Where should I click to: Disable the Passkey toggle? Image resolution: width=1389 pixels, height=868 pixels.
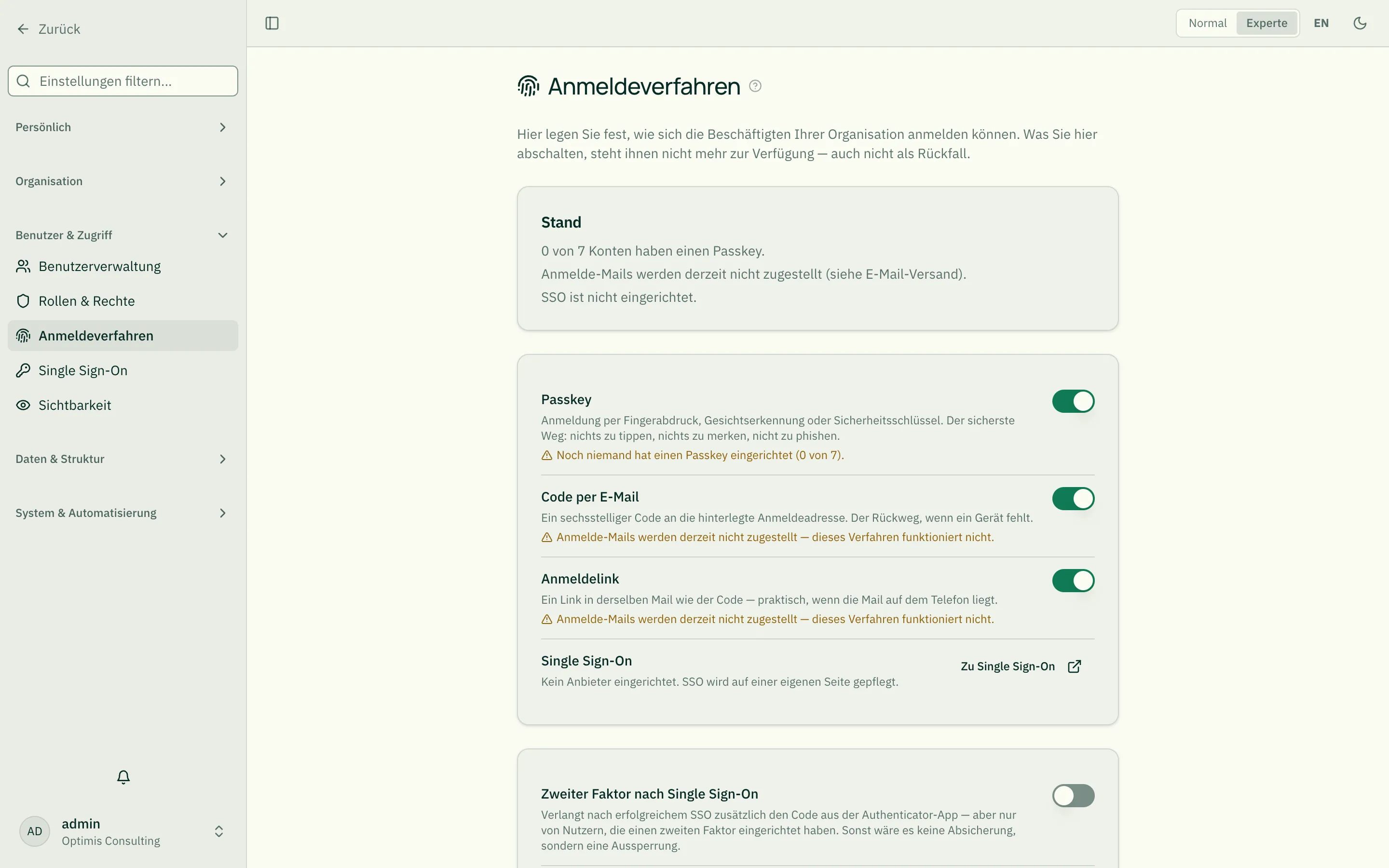point(1073,401)
